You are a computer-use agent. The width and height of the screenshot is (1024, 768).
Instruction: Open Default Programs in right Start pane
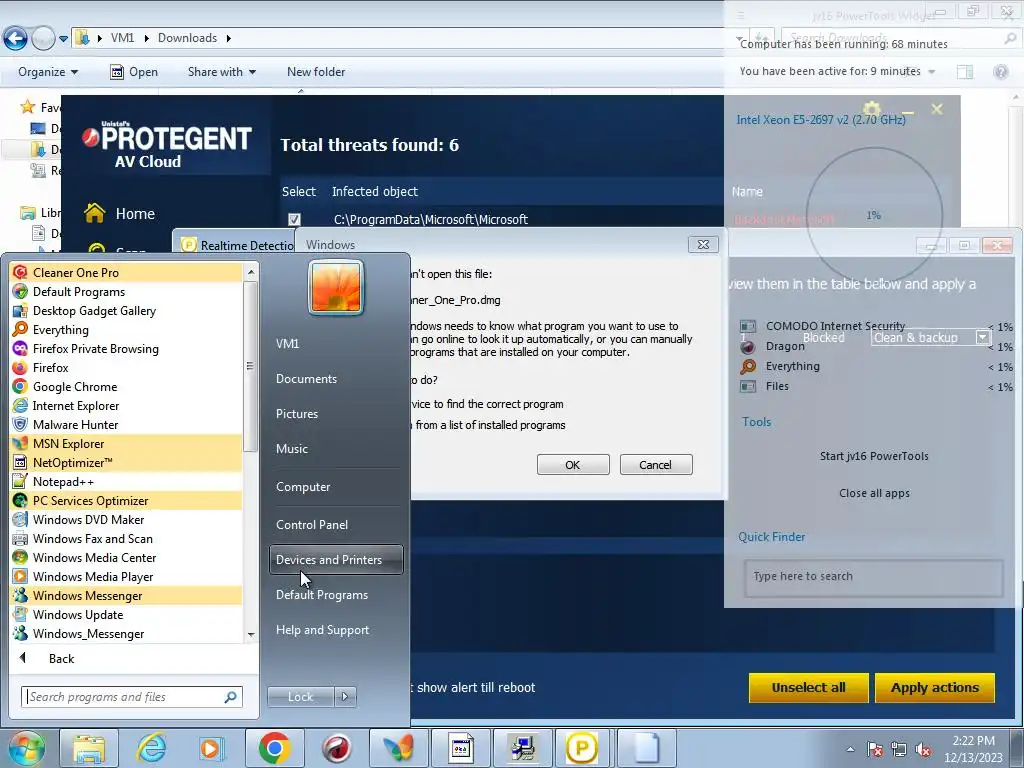coord(322,595)
